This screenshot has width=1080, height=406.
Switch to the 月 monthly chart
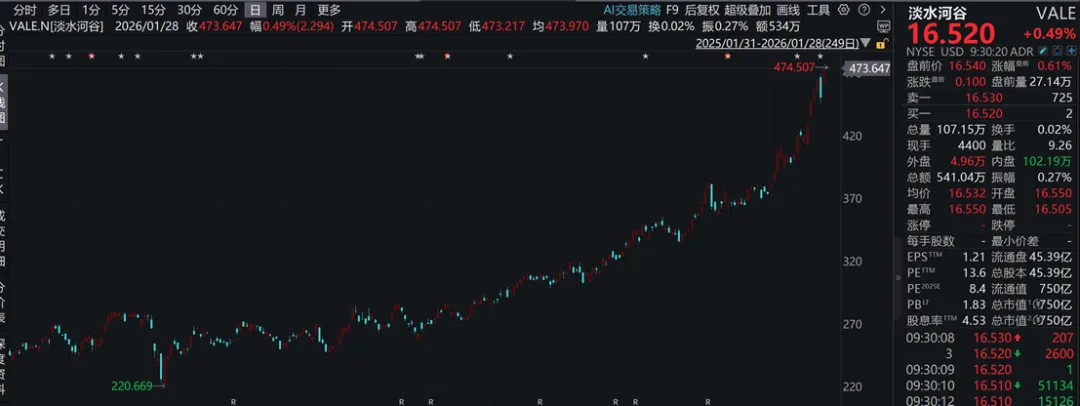300,10
